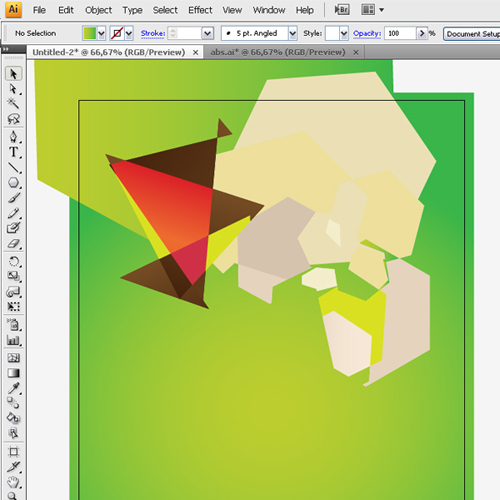
Task: Activate the Hand tool
Action: tap(13, 482)
